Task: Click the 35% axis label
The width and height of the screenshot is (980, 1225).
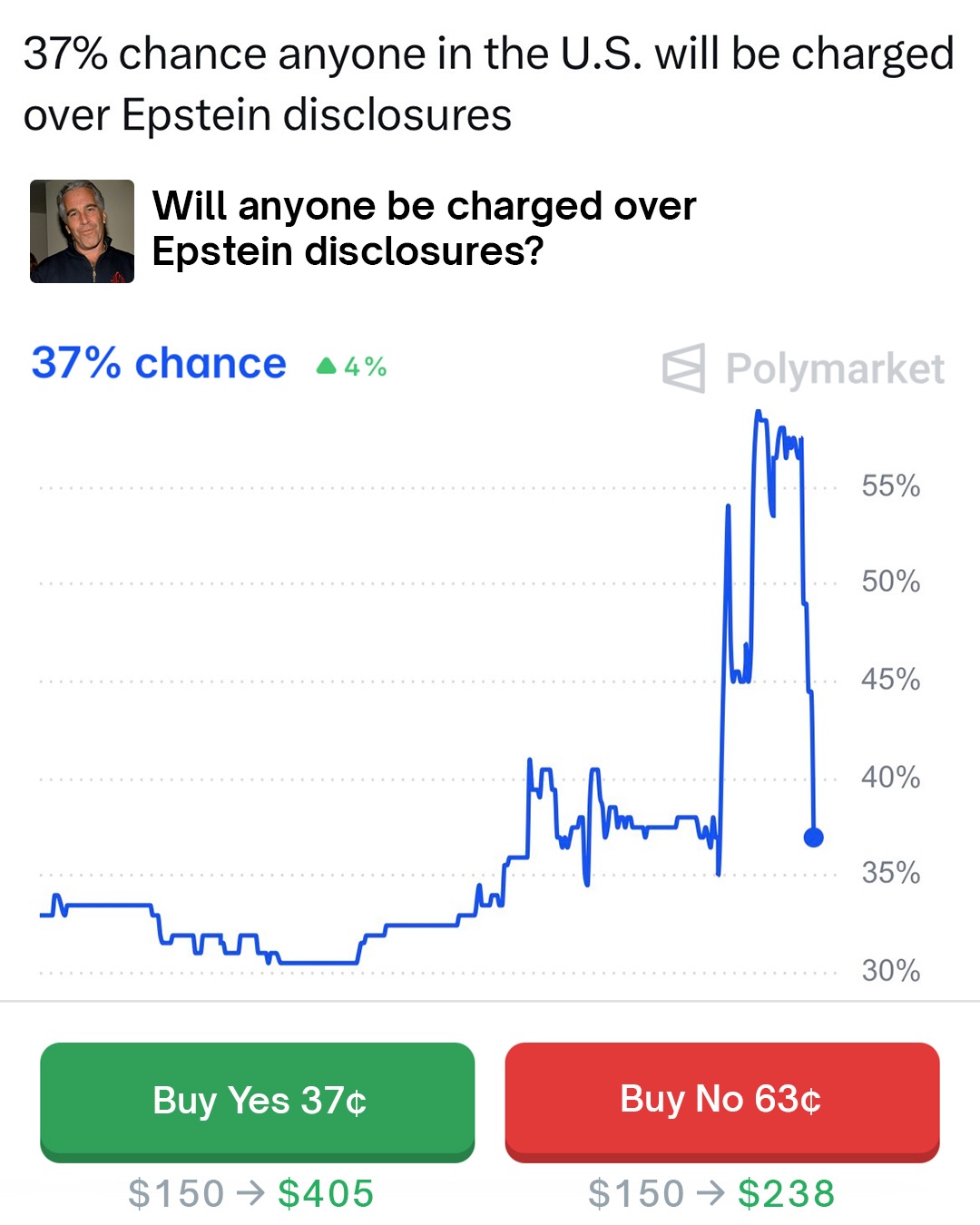Action: (890, 873)
